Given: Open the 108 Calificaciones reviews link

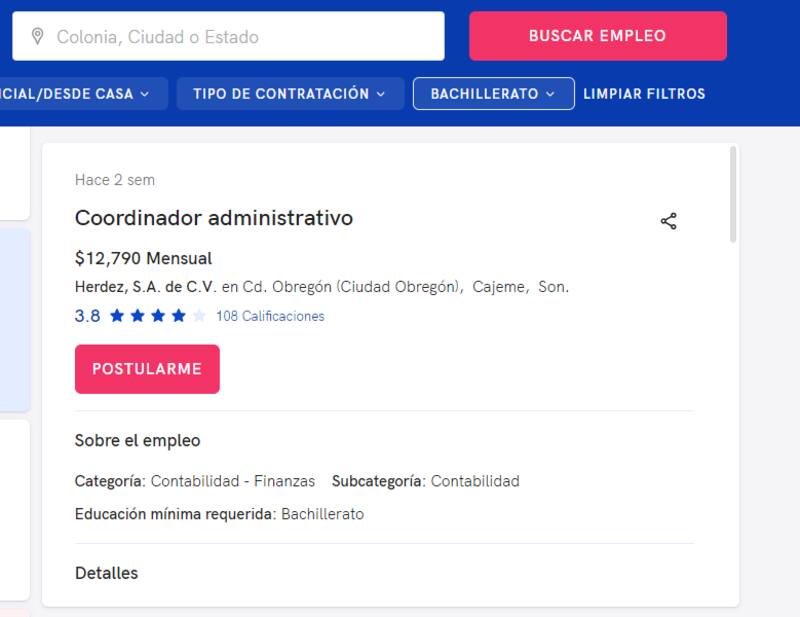Looking at the screenshot, I should pyautogui.click(x=270, y=316).
